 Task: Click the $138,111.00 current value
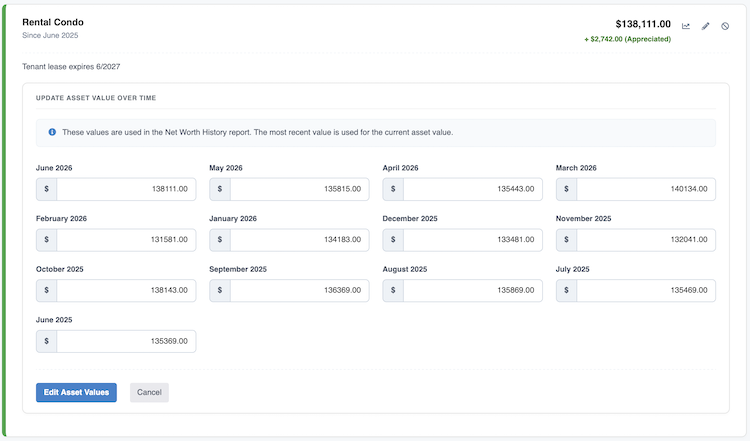click(x=643, y=24)
